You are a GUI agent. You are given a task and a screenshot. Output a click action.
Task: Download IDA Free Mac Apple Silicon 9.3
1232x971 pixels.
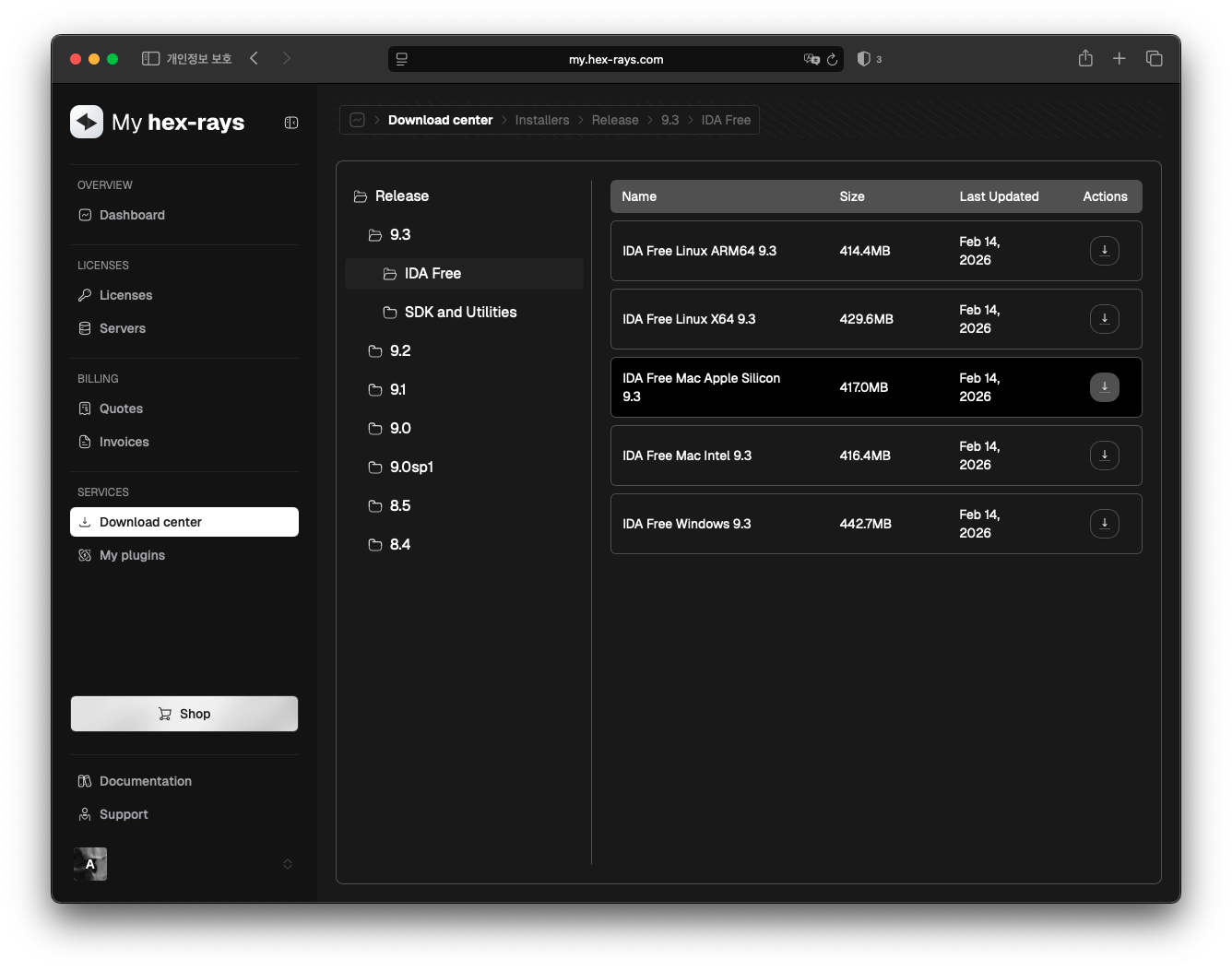click(x=1104, y=387)
